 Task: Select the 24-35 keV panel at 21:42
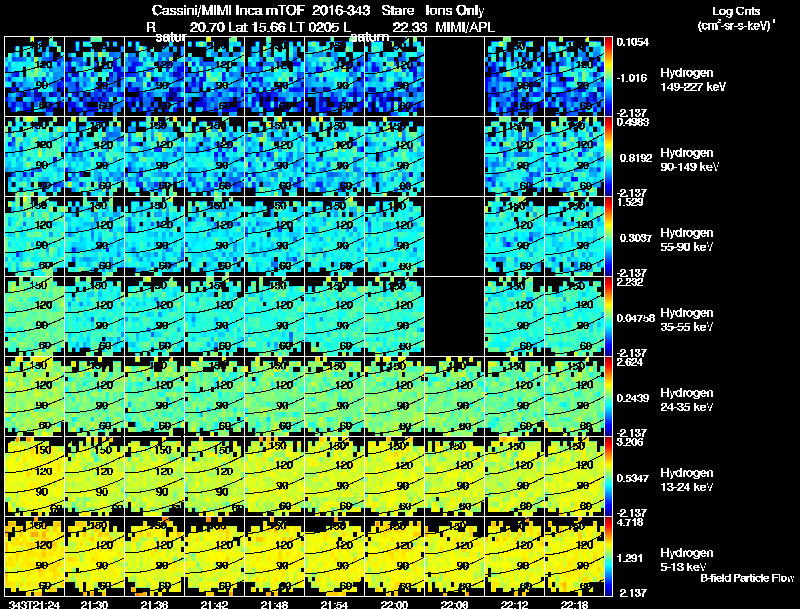click(214, 396)
